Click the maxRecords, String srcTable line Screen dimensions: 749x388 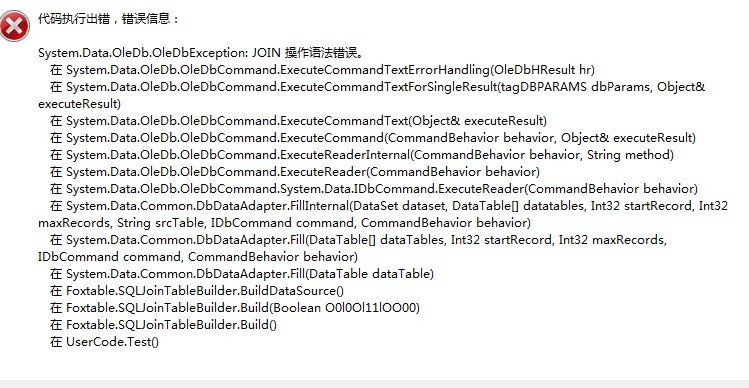tap(284, 223)
